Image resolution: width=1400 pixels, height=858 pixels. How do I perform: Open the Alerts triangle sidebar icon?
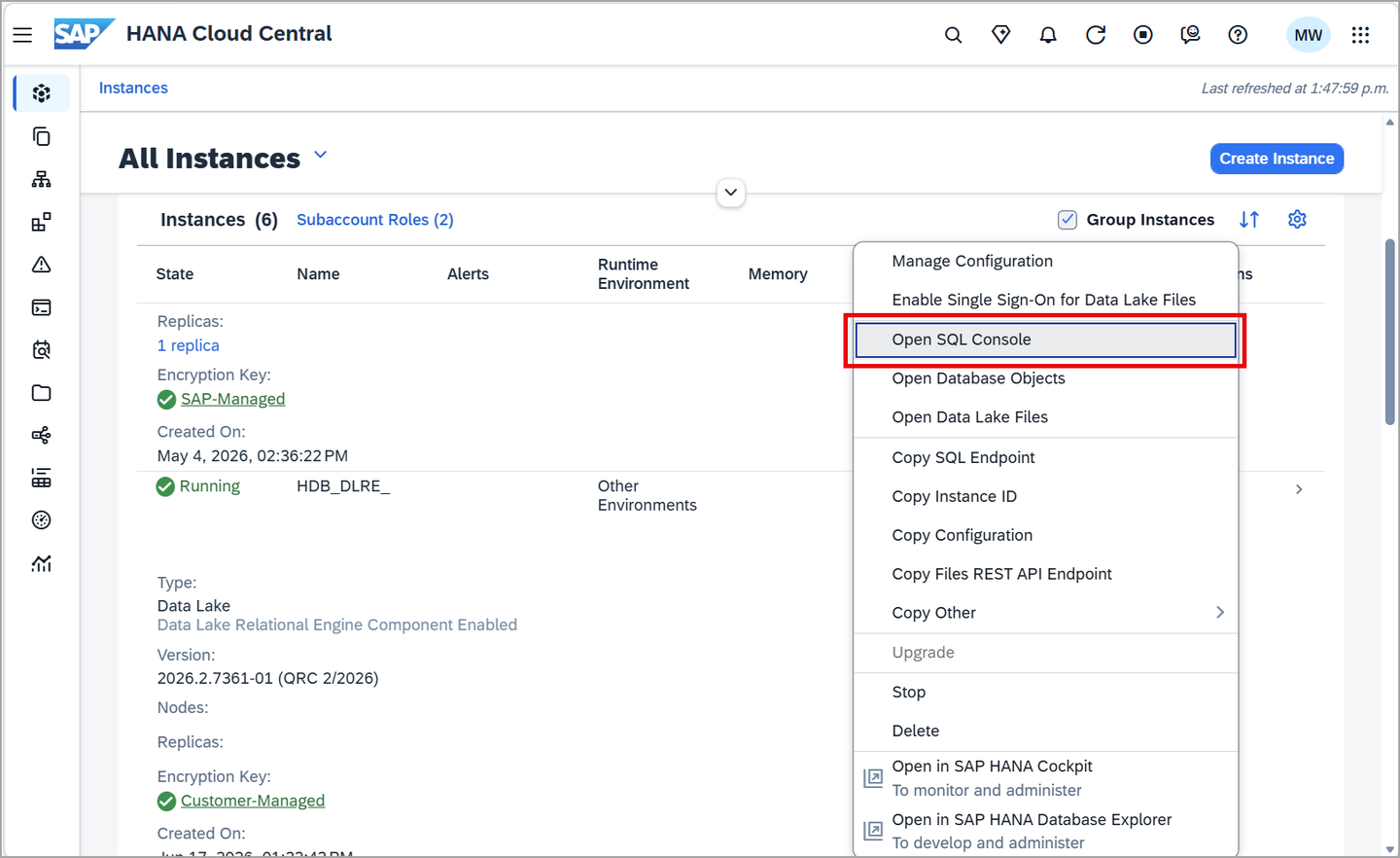click(41, 265)
